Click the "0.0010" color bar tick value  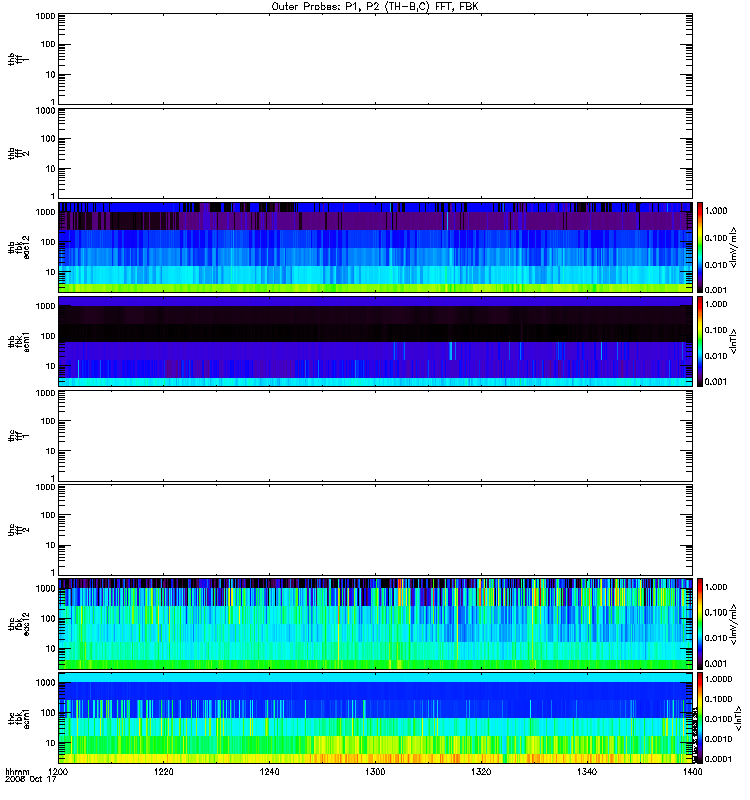tap(719, 739)
